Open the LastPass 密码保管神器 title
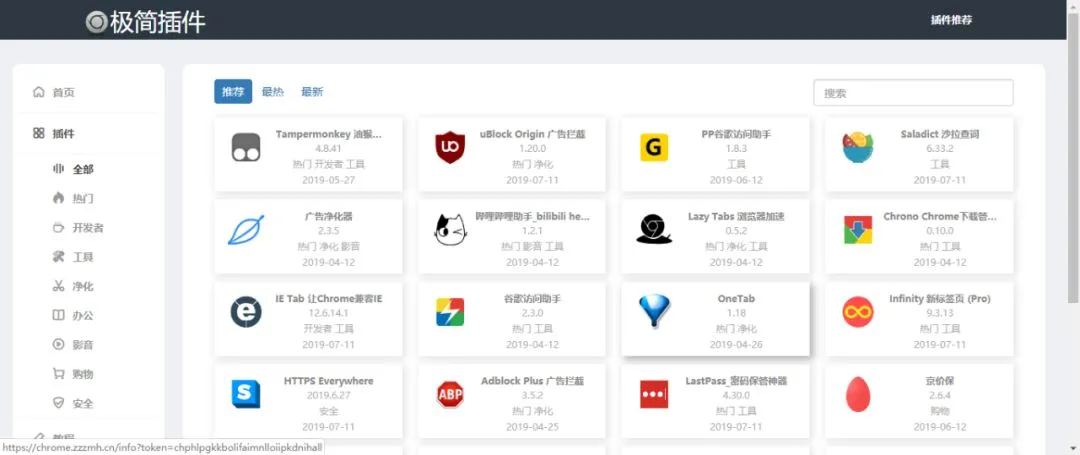1080x455 pixels. [736, 381]
